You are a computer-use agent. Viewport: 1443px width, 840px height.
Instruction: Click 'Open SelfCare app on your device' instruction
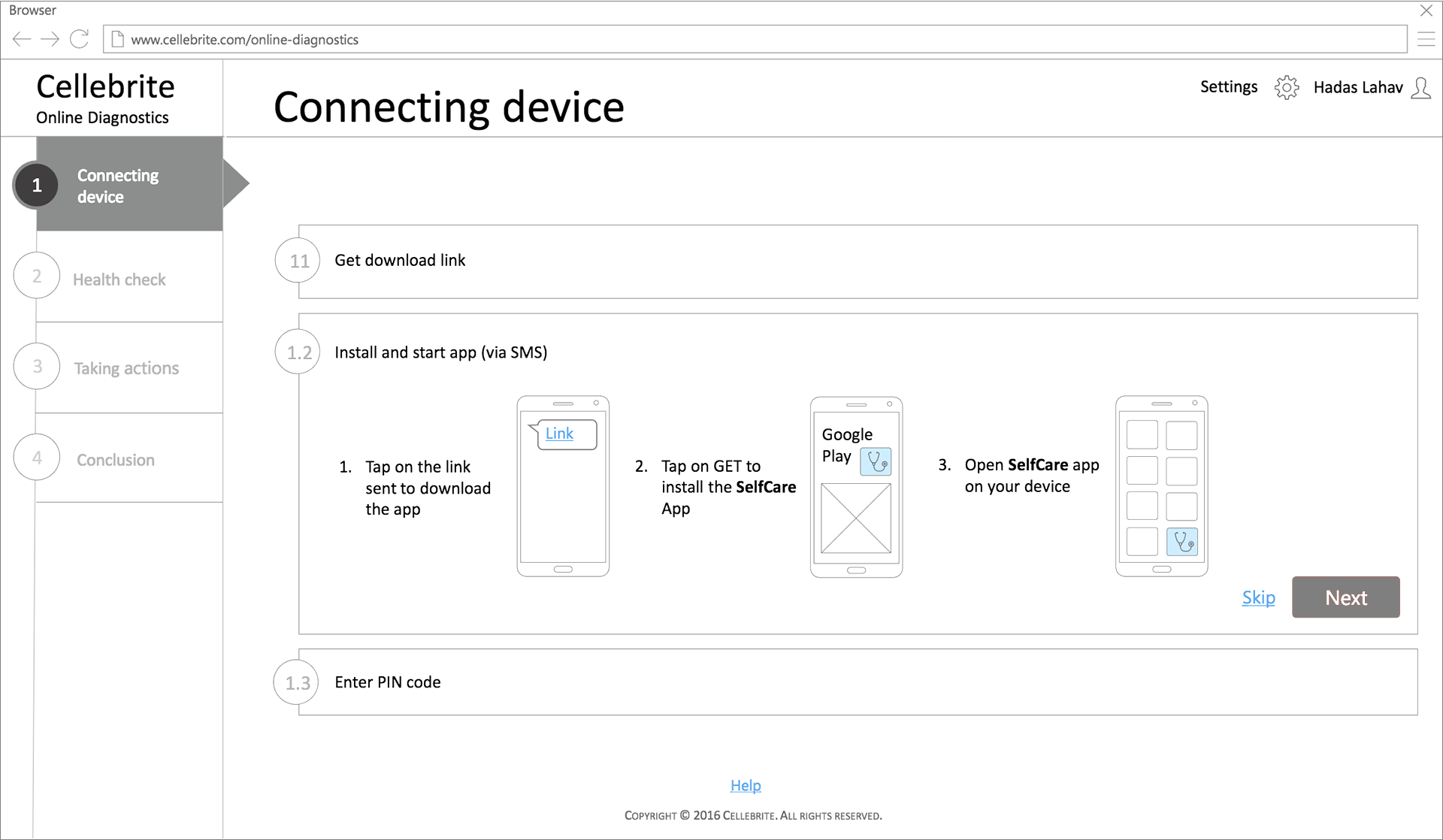(1031, 476)
